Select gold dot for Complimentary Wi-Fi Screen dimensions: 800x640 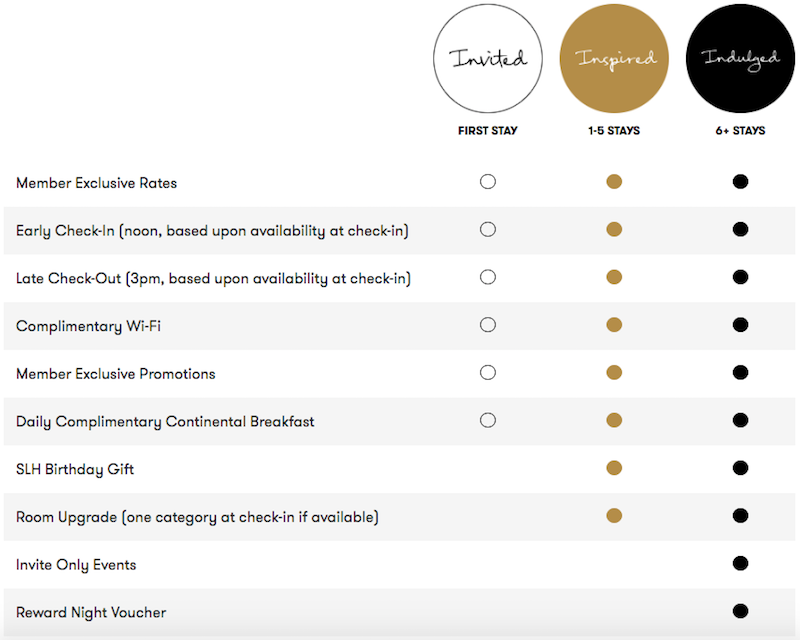614,325
